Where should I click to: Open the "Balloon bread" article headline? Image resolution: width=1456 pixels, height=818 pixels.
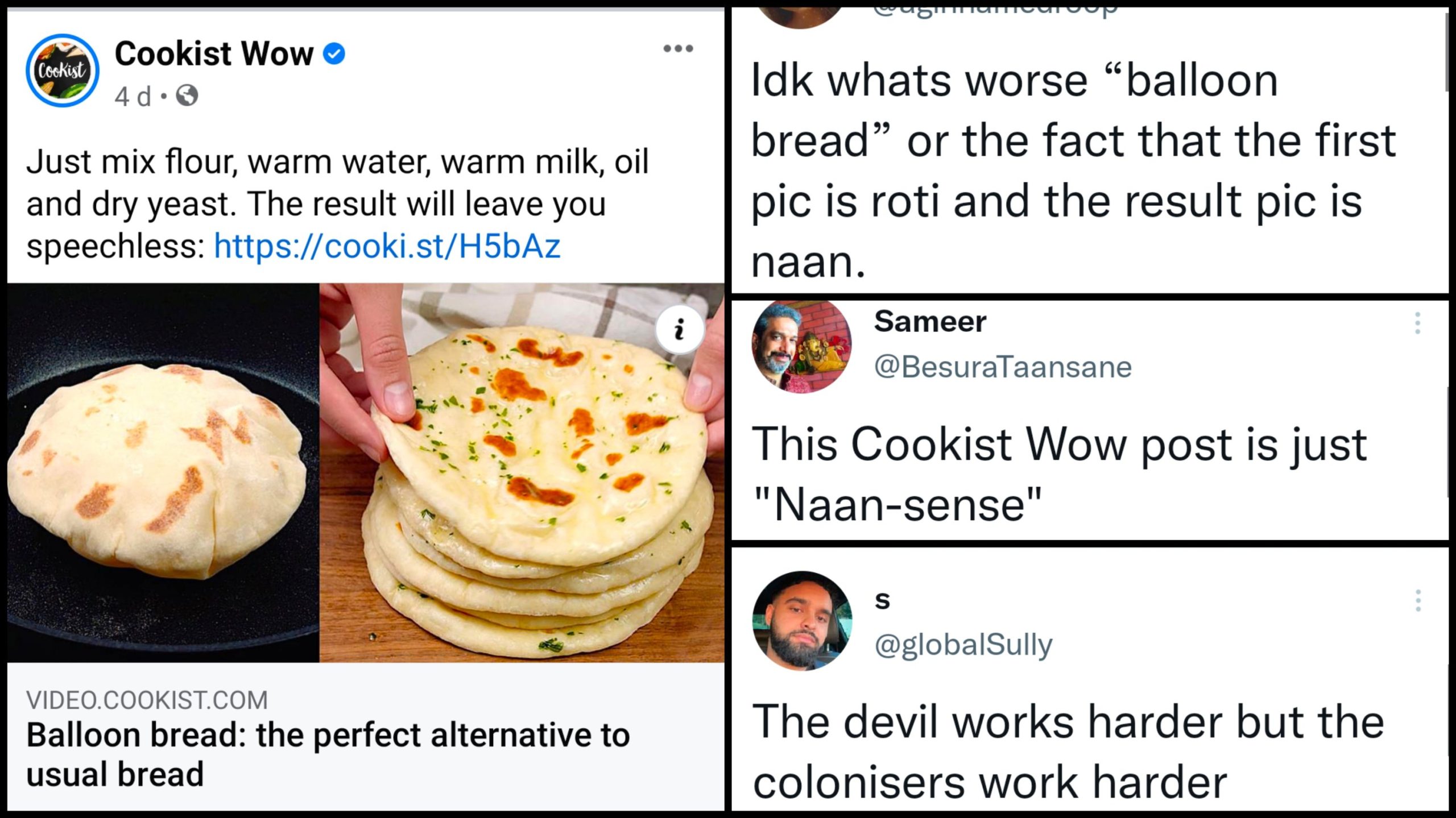[328, 754]
